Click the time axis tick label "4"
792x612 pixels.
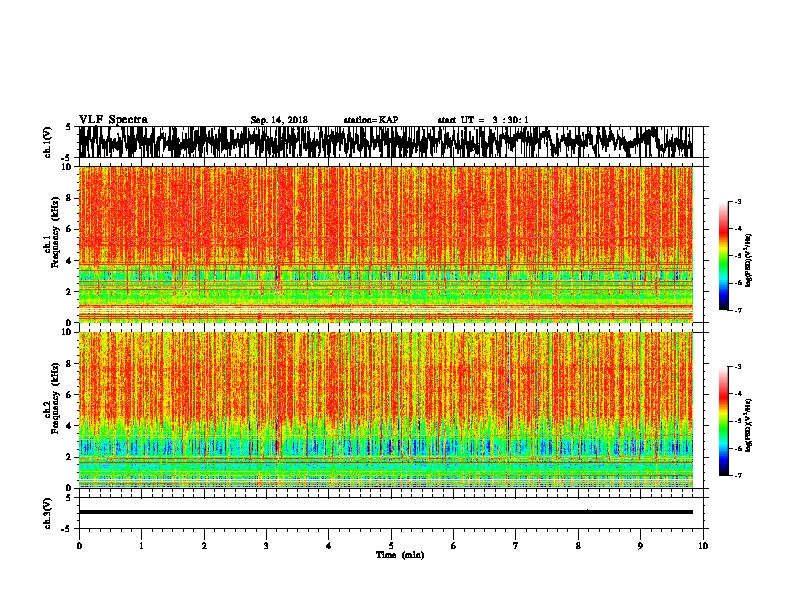point(328,546)
